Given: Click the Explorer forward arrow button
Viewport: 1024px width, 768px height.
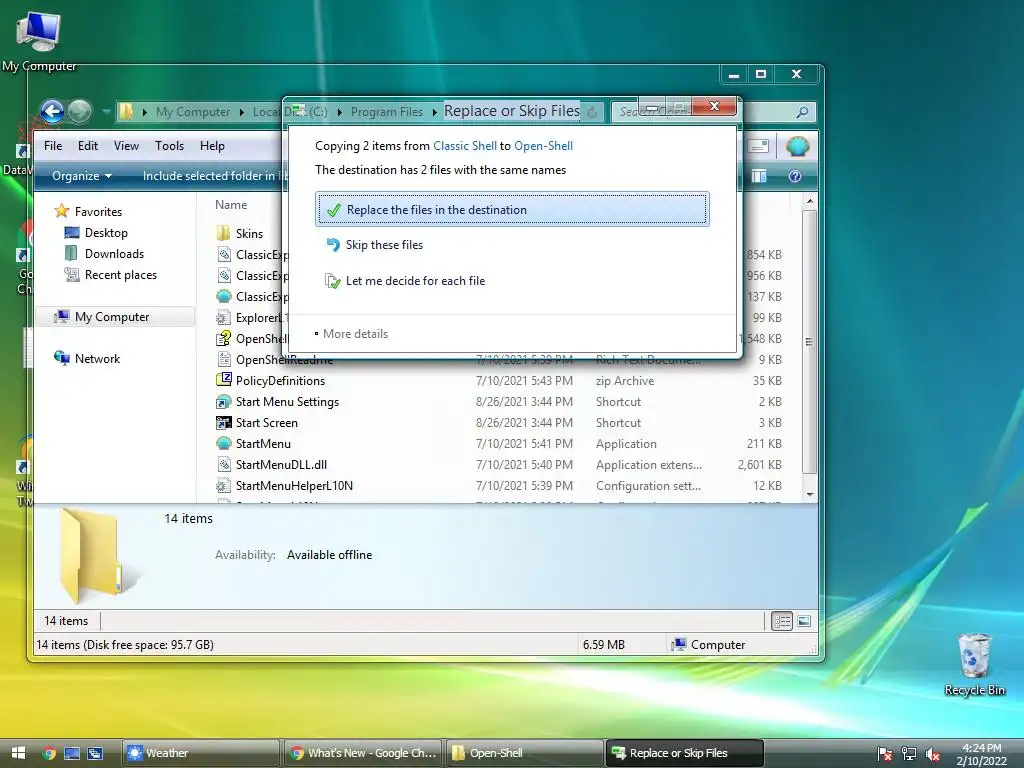Looking at the screenshot, I should click(80, 112).
